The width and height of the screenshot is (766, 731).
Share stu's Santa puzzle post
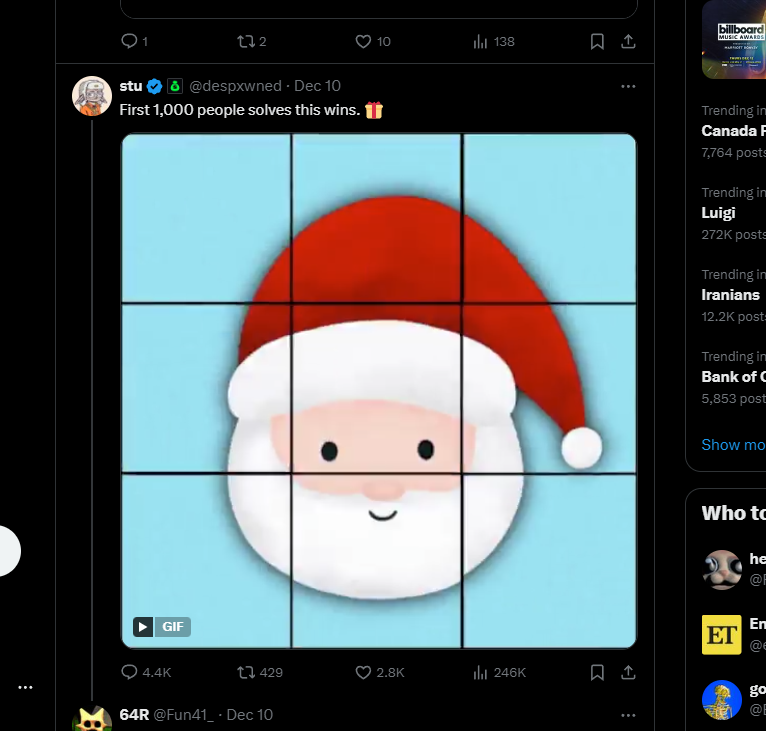coord(628,672)
